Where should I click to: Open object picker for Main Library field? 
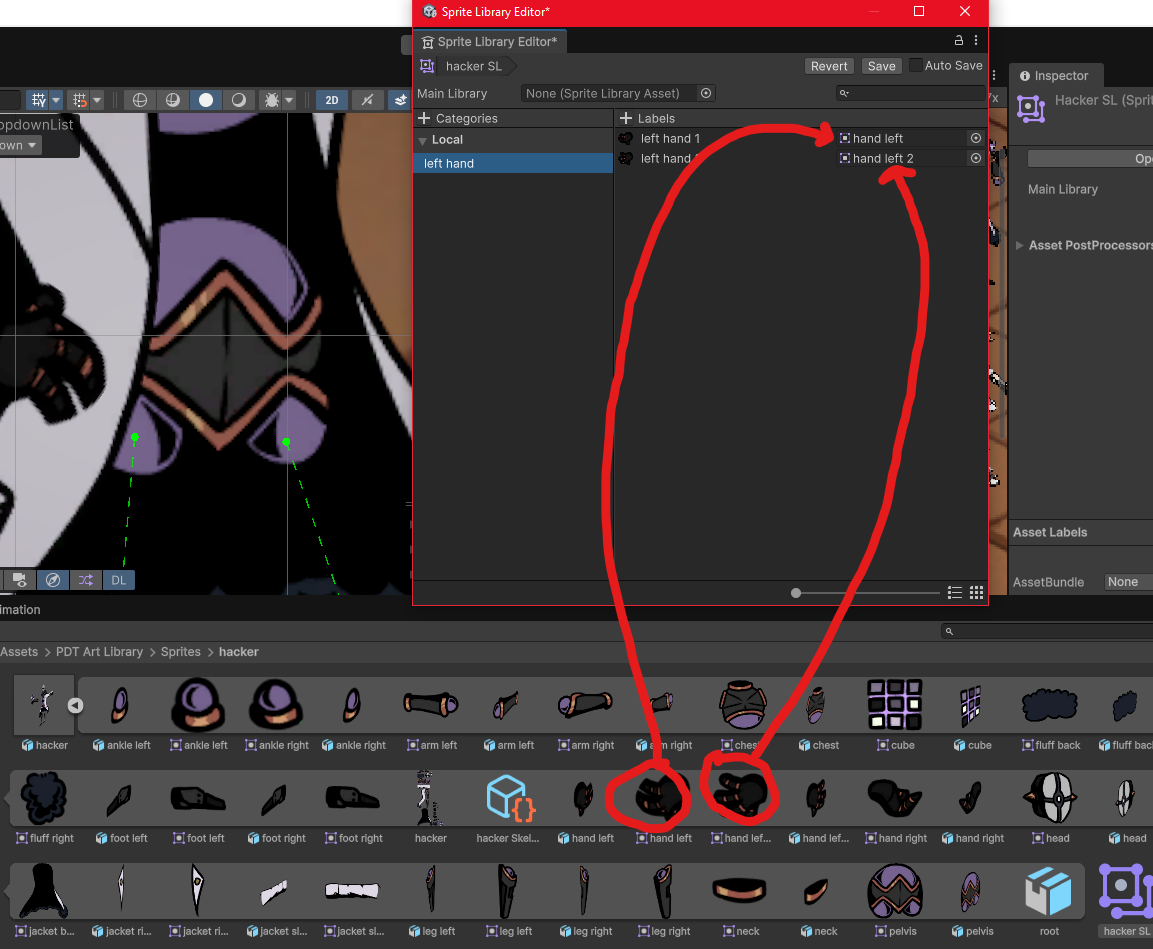(x=706, y=93)
